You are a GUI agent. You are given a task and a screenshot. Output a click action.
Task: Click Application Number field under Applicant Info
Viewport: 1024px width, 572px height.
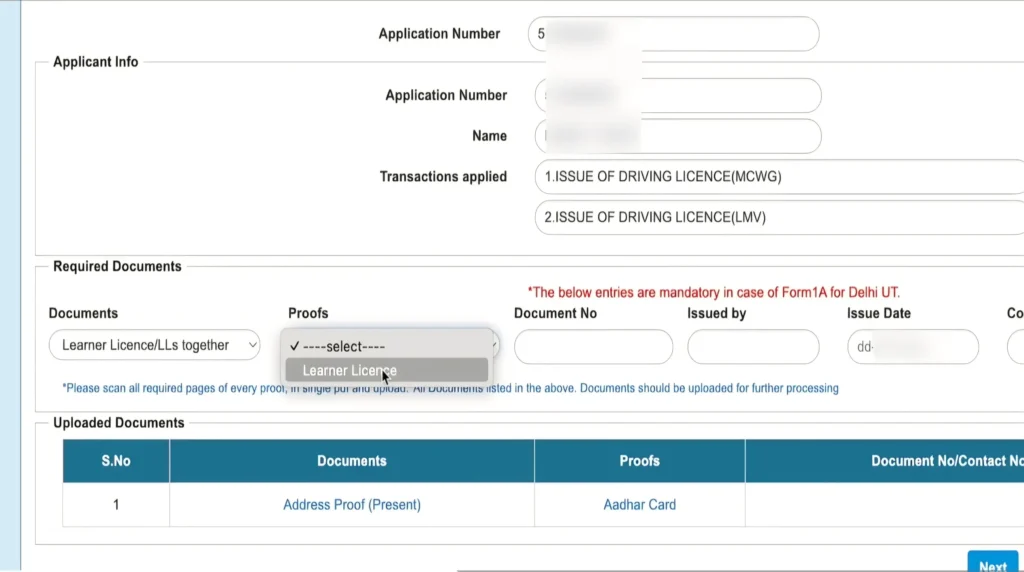677,96
